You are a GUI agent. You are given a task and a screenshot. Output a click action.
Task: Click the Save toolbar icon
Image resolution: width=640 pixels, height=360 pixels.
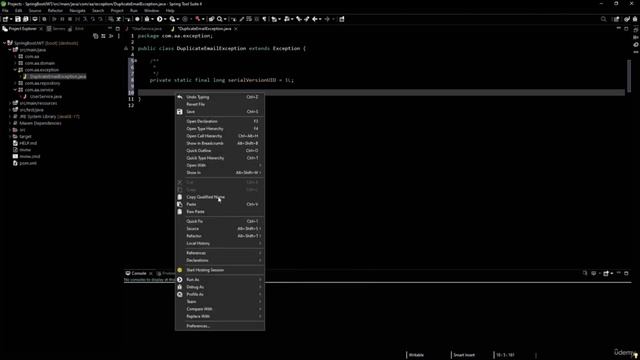coord(18,19)
